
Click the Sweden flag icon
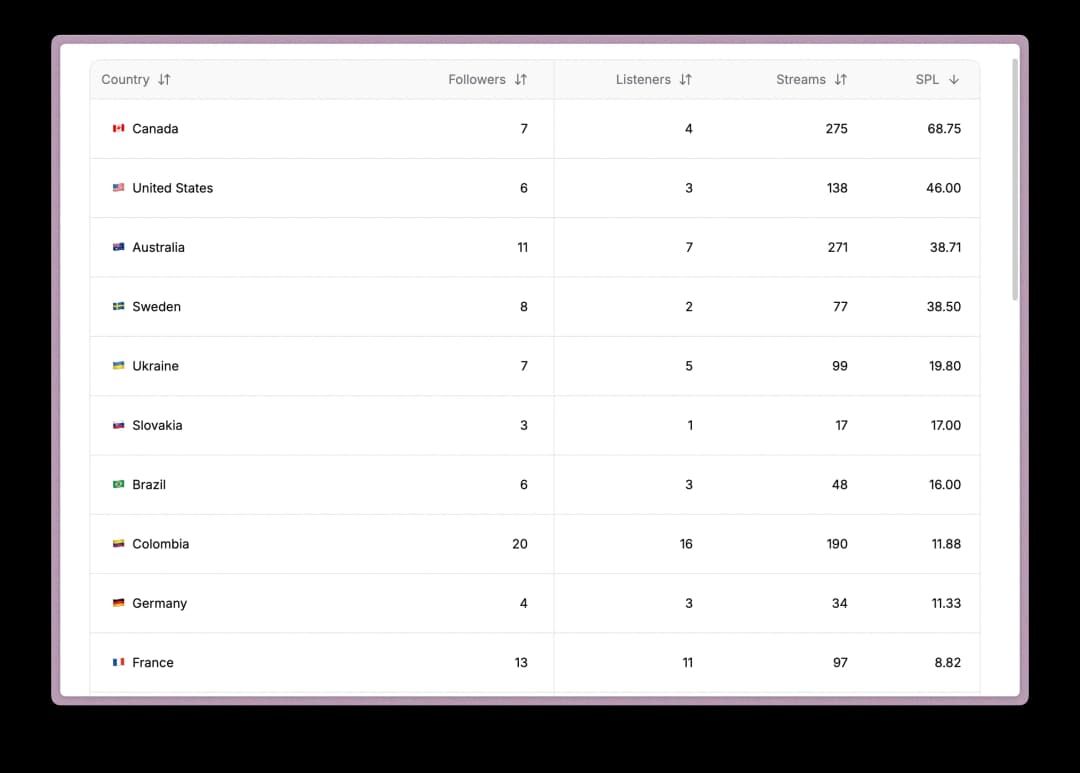tap(119, 307)
